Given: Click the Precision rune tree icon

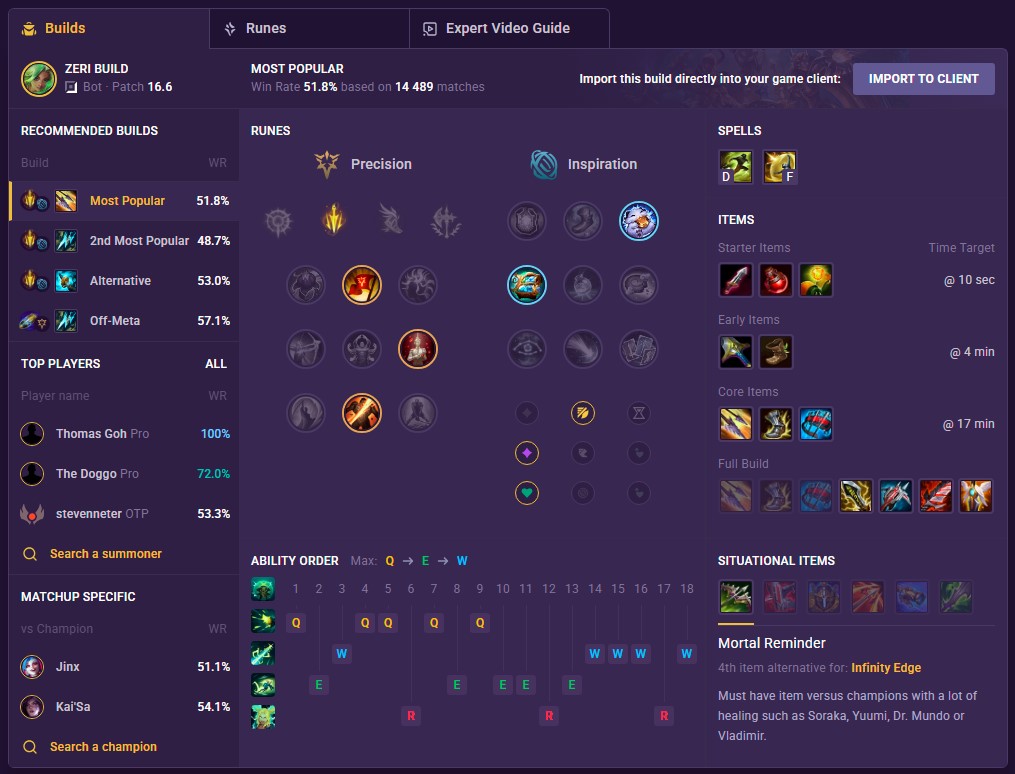Looking at the screenshot, I should click(x=327, y=164).
